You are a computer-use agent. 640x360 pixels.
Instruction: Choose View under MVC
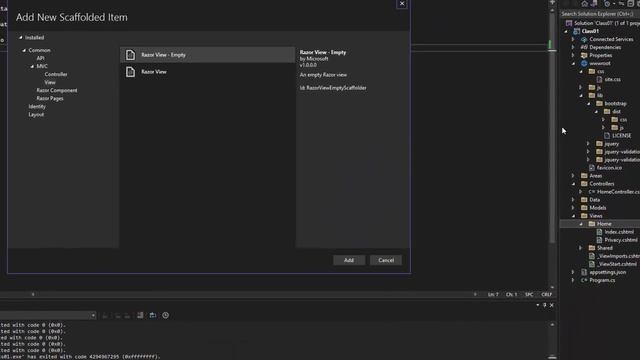point(50,82)
